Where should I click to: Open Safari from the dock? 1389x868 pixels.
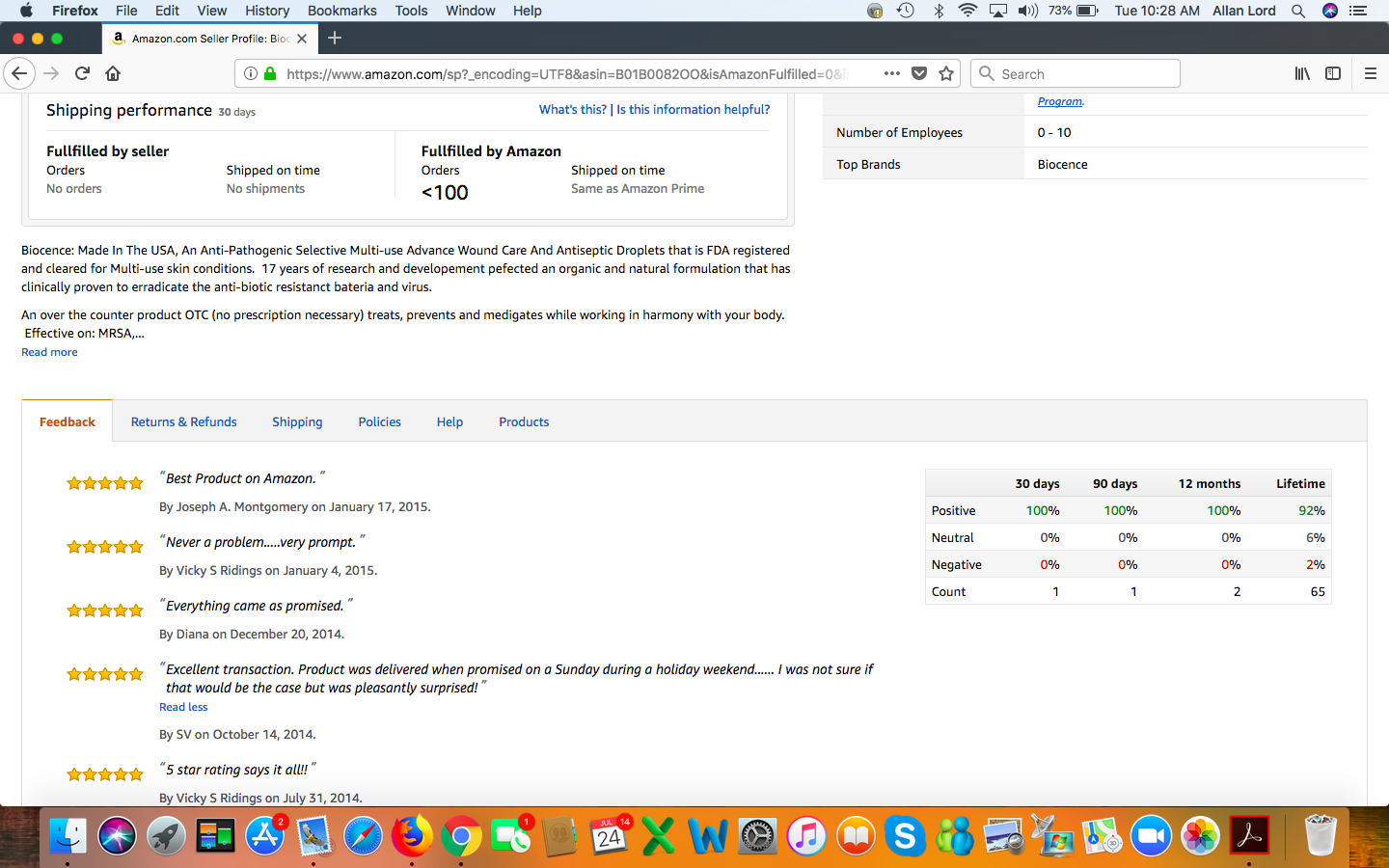coord(363,836)
